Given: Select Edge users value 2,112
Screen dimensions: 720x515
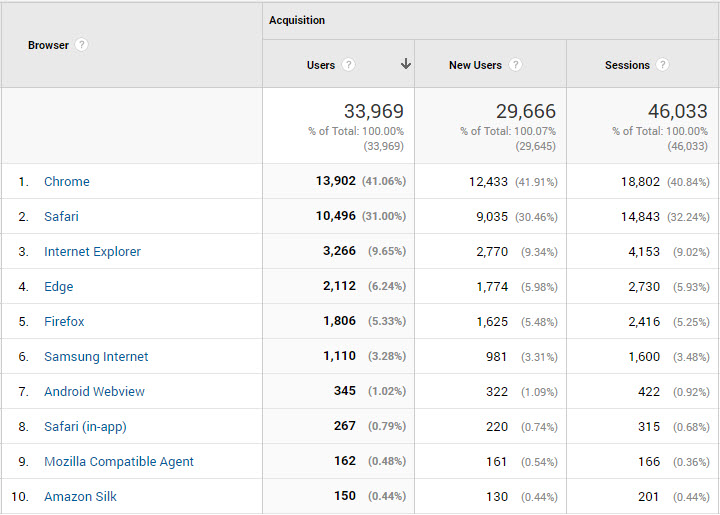Looking at the screenshot, I should 339,286.
